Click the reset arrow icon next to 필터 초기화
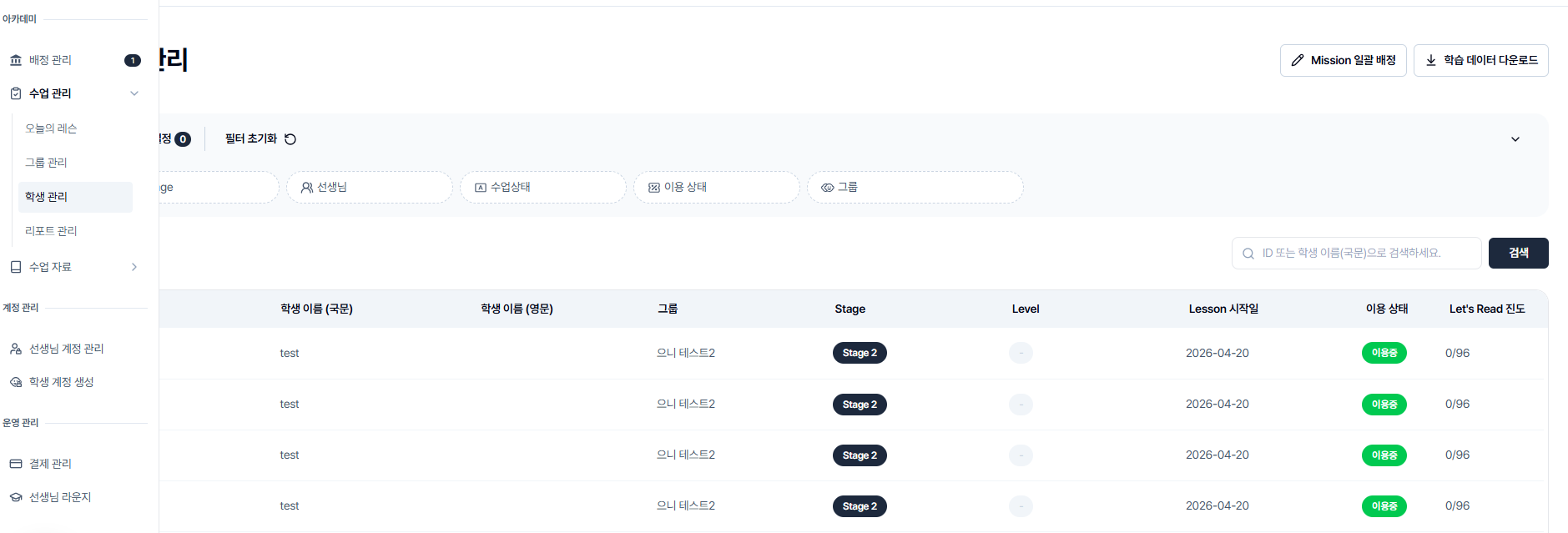 290,139
